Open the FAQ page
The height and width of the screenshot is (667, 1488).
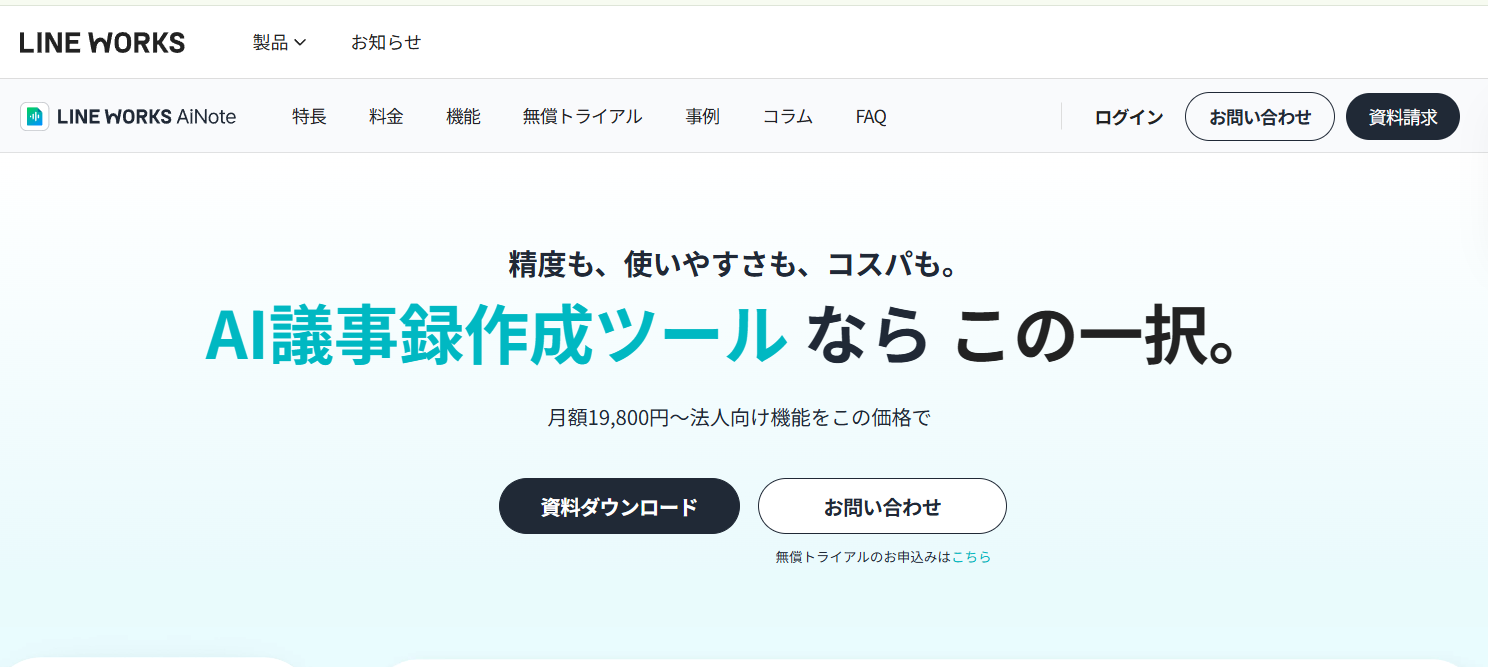coord(871,117)
